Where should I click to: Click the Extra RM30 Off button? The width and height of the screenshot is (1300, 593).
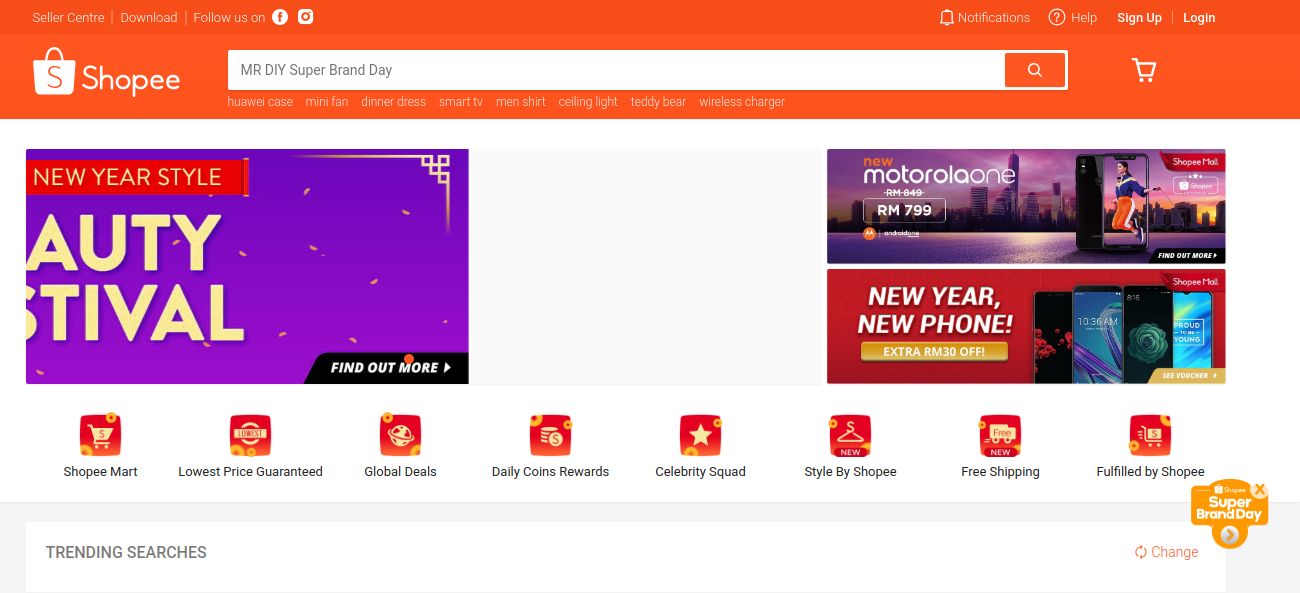point(934,352)
